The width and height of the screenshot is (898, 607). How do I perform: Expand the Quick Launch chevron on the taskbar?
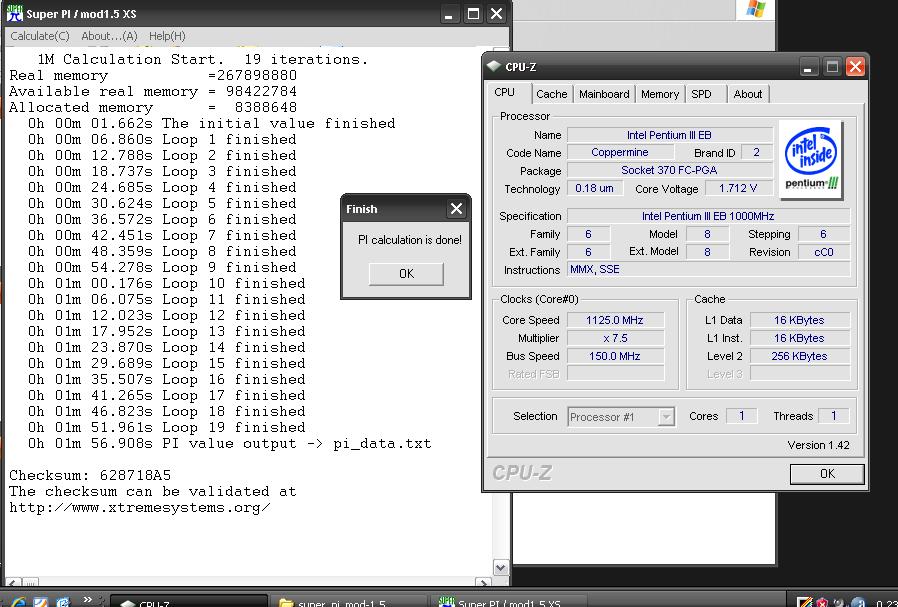click(88, 600)
